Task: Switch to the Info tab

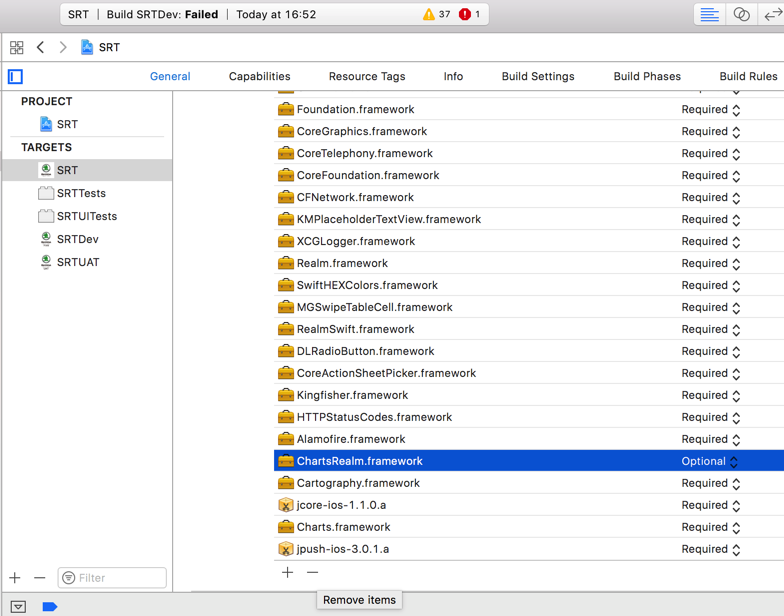Action: [453, 76]
